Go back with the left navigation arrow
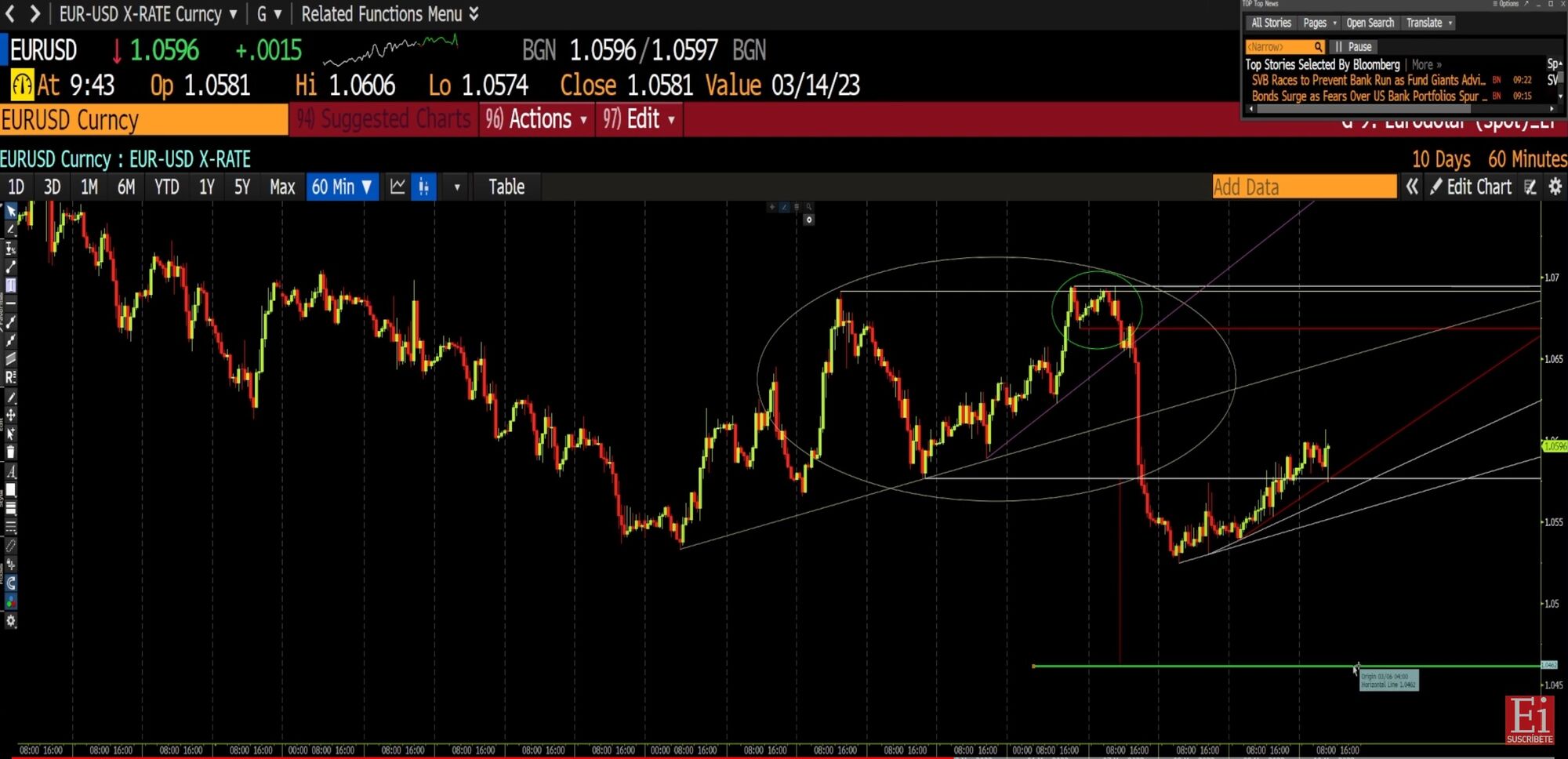Viewport: 1568px width, 759px height. click(10, 13)
